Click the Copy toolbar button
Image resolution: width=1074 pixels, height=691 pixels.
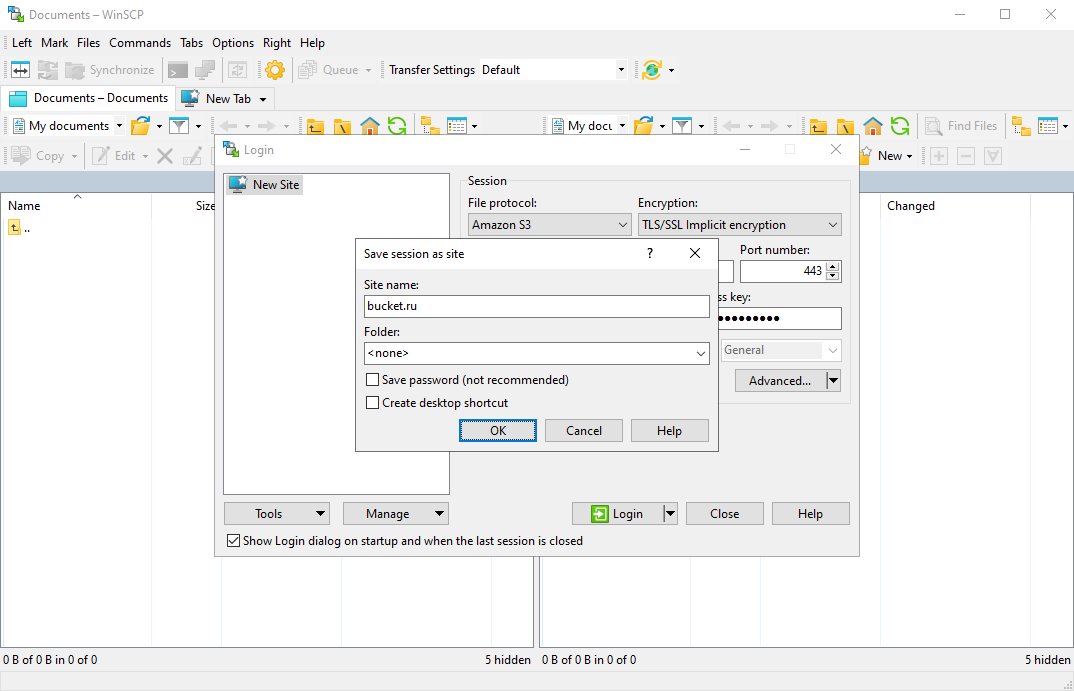44,156
